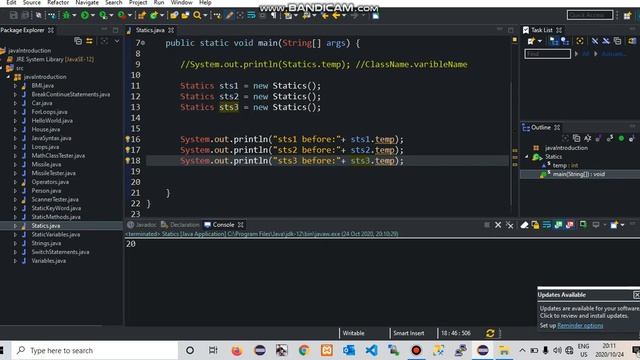Click the Task View taskbar icon

[213, 351]
